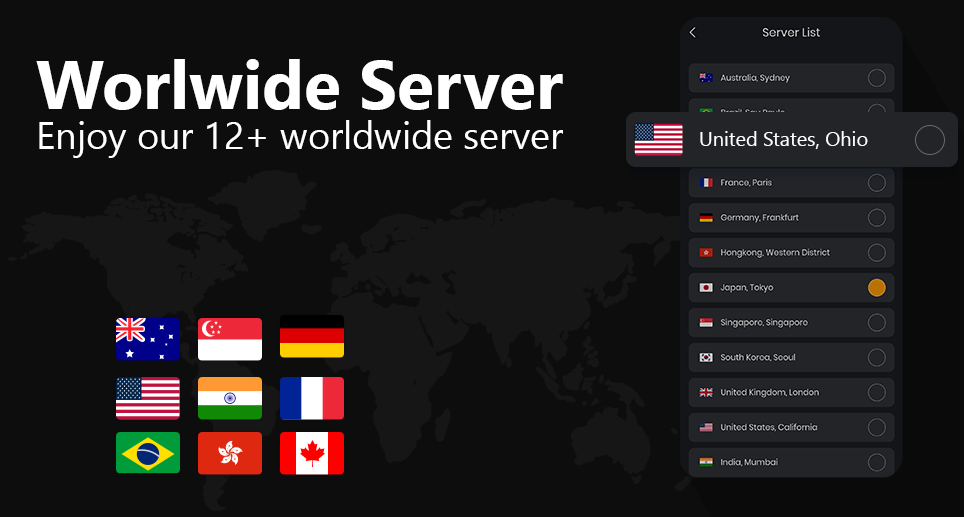This screenshot has height=517, width=964.
Task: Choose the 'France, Paris' server label
Action: [x=746, y=183]
